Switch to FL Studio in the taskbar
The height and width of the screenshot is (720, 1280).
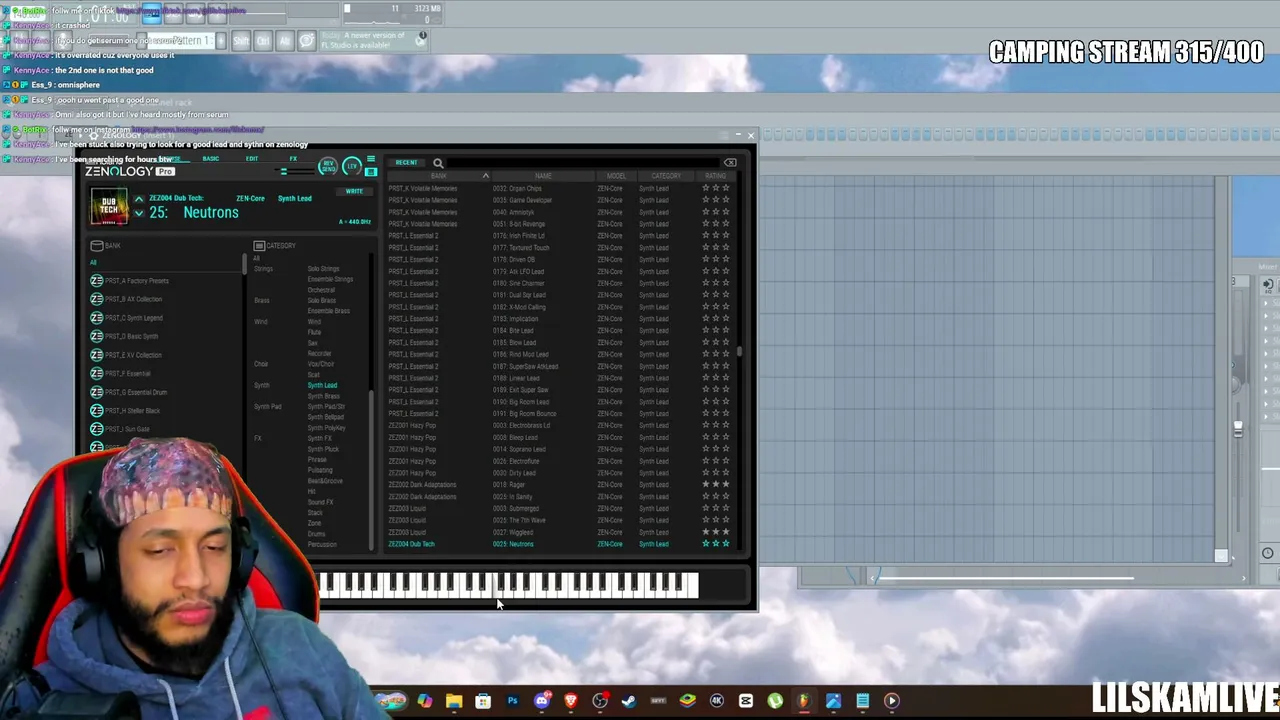click(804, 701)
